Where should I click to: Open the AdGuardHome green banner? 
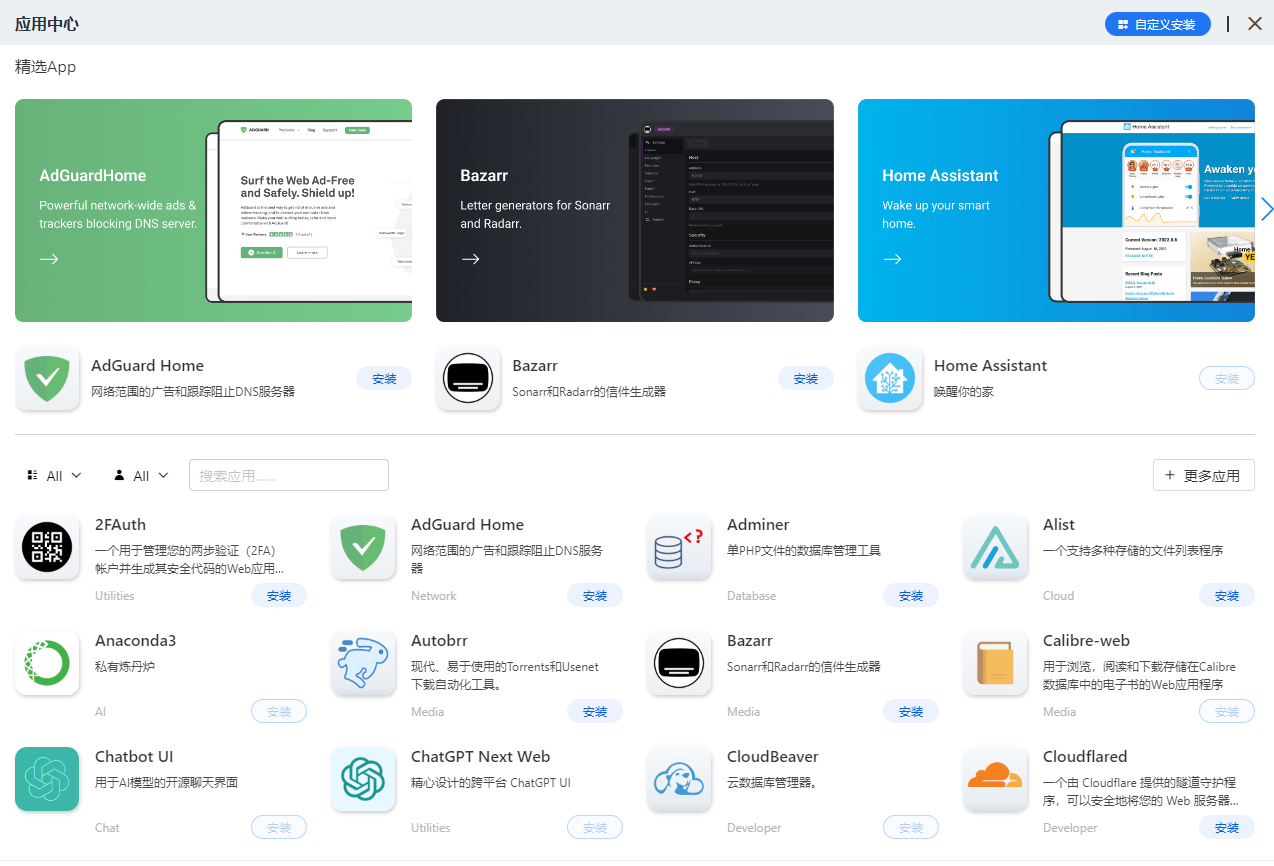pyautogui.click(x=213, y=210)
